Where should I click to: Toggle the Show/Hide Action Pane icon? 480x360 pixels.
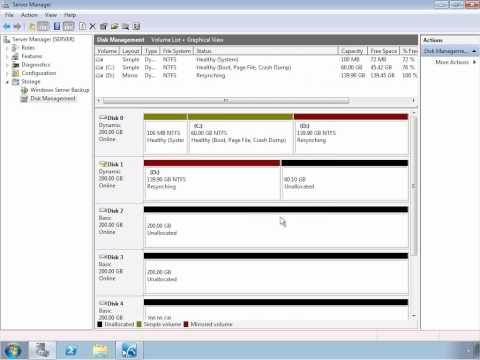click(68, 26)
